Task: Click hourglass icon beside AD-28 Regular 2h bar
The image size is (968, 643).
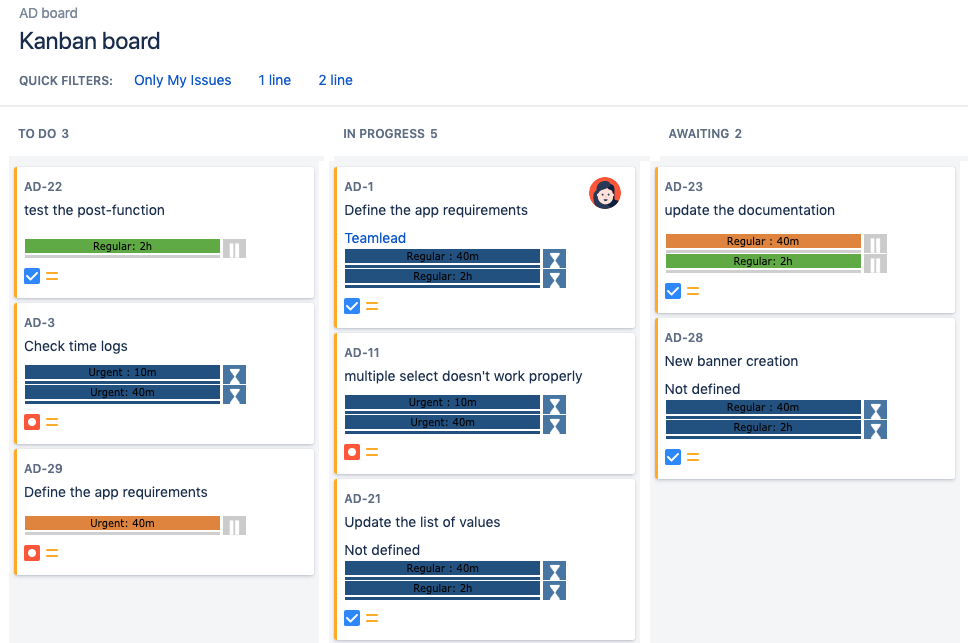Action: point(875,430)
